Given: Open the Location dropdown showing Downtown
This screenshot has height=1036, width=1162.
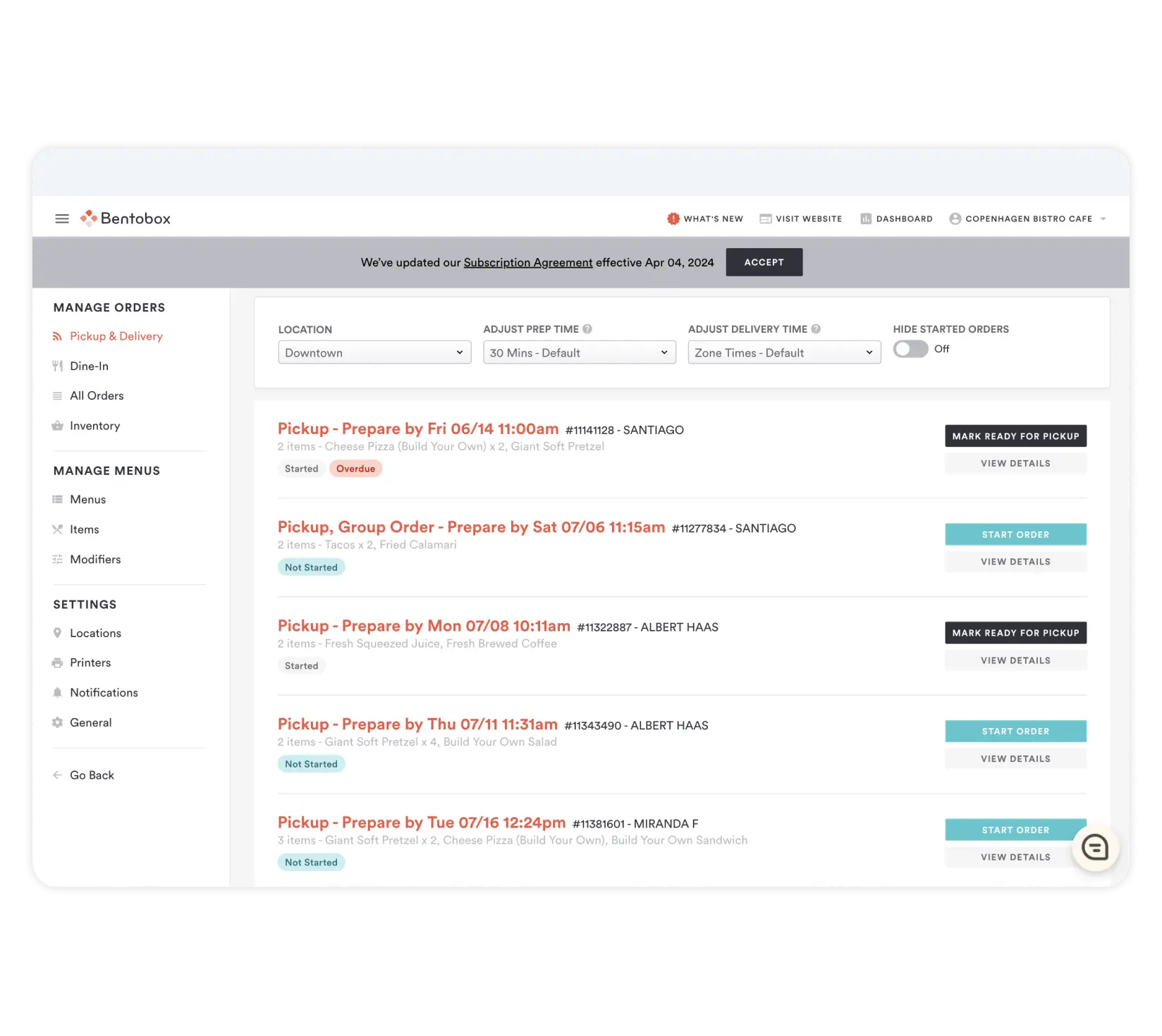Looking at the screenshot, I should click(374, 352).
